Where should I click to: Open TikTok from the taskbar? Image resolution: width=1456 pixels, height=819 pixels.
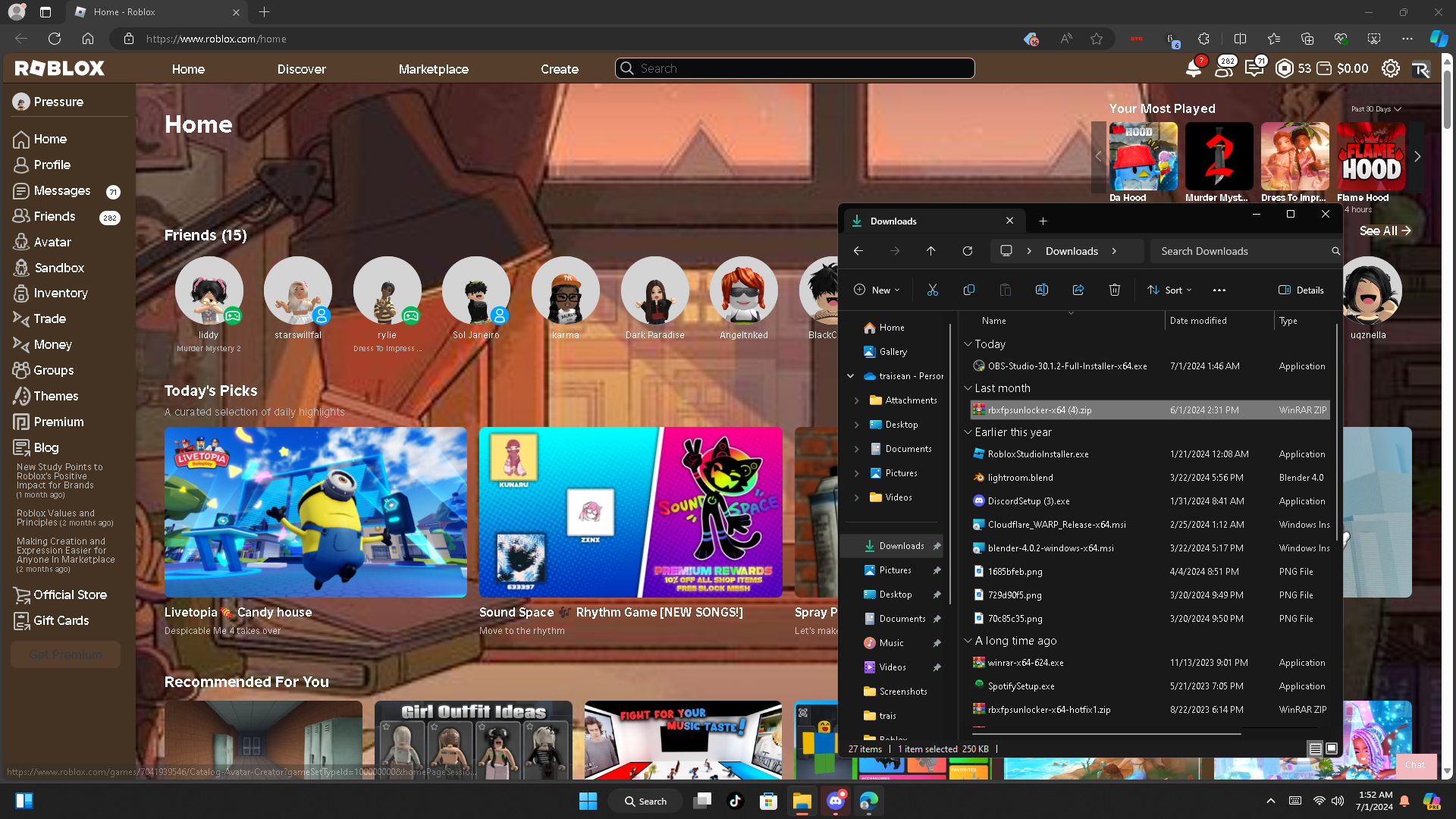click(x=736, y=801)
